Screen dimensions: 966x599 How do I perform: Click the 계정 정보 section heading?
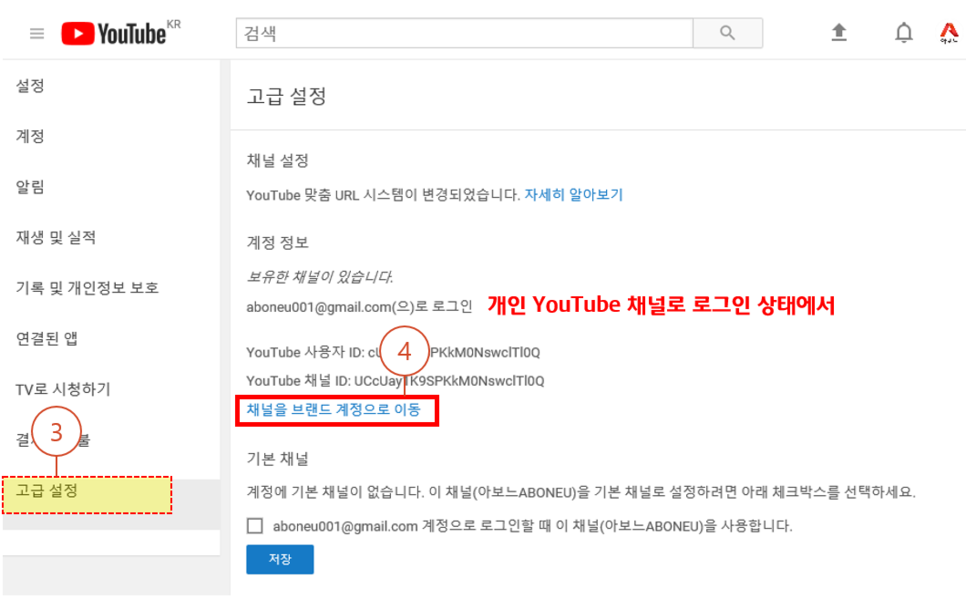[x=277, y=242]
